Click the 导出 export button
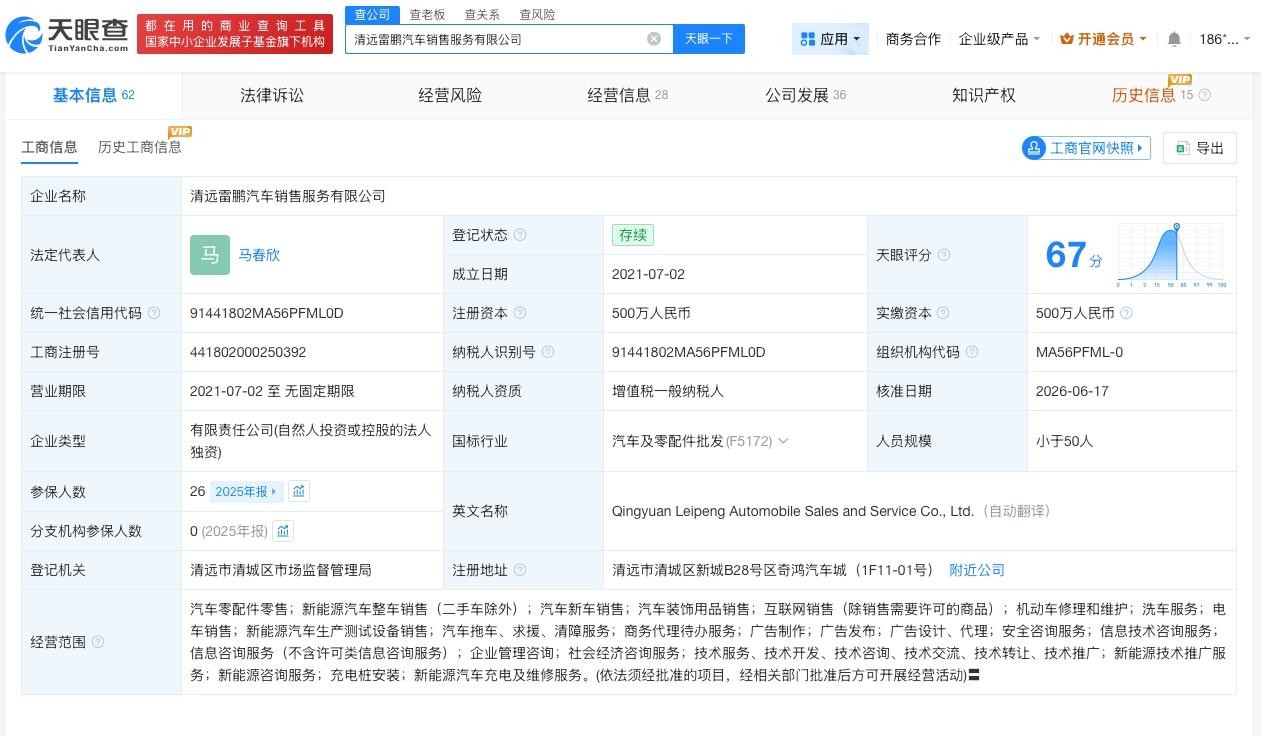 [1200, 148]
